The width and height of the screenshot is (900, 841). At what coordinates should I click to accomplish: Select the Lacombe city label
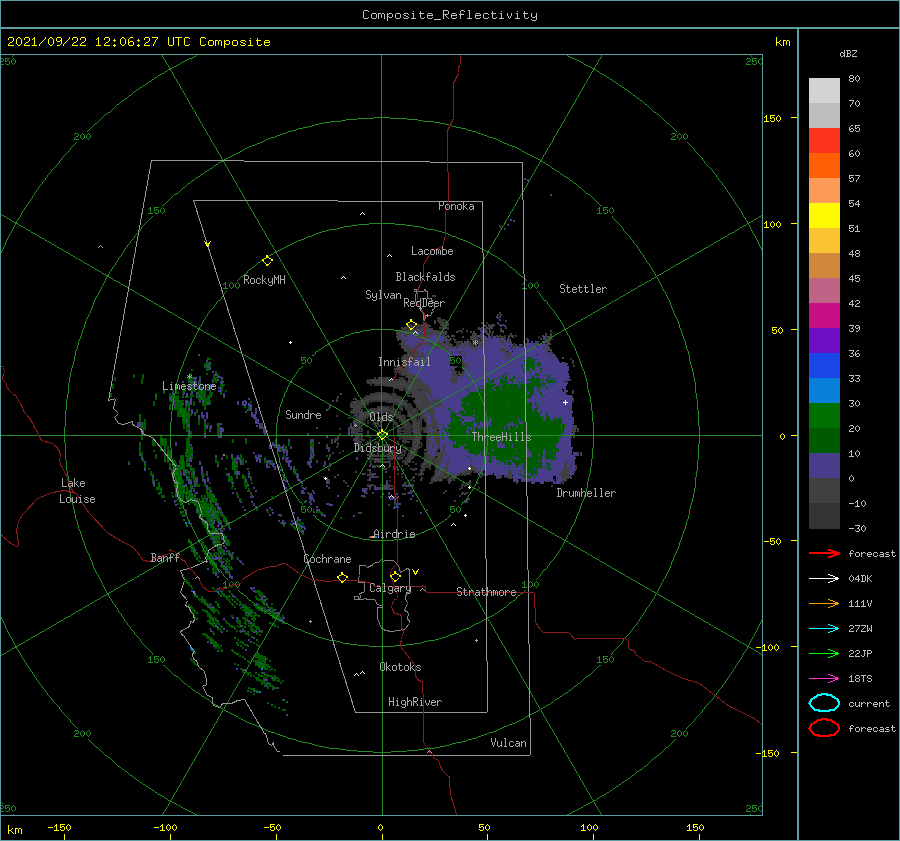click(432, 251)
